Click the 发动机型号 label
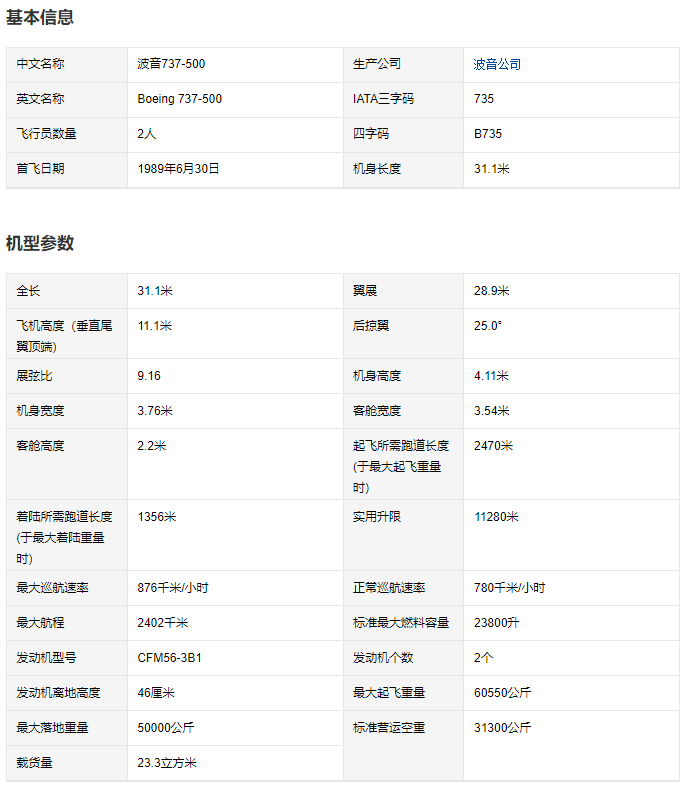 point(46,658)
